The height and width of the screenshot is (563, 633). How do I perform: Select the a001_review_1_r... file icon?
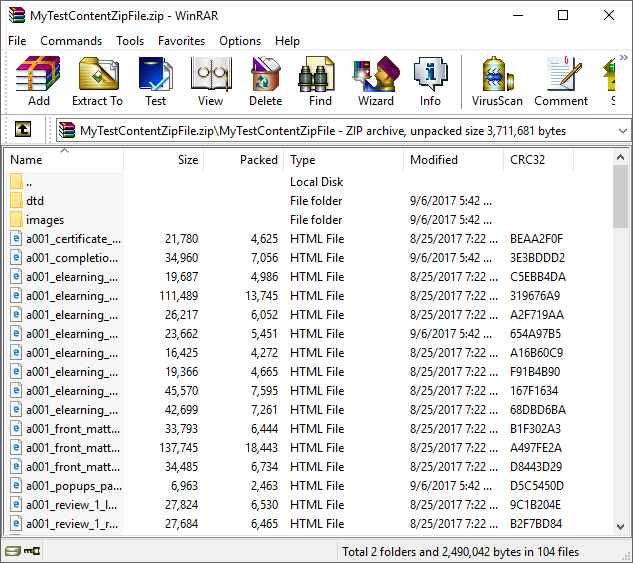[16, 523]
